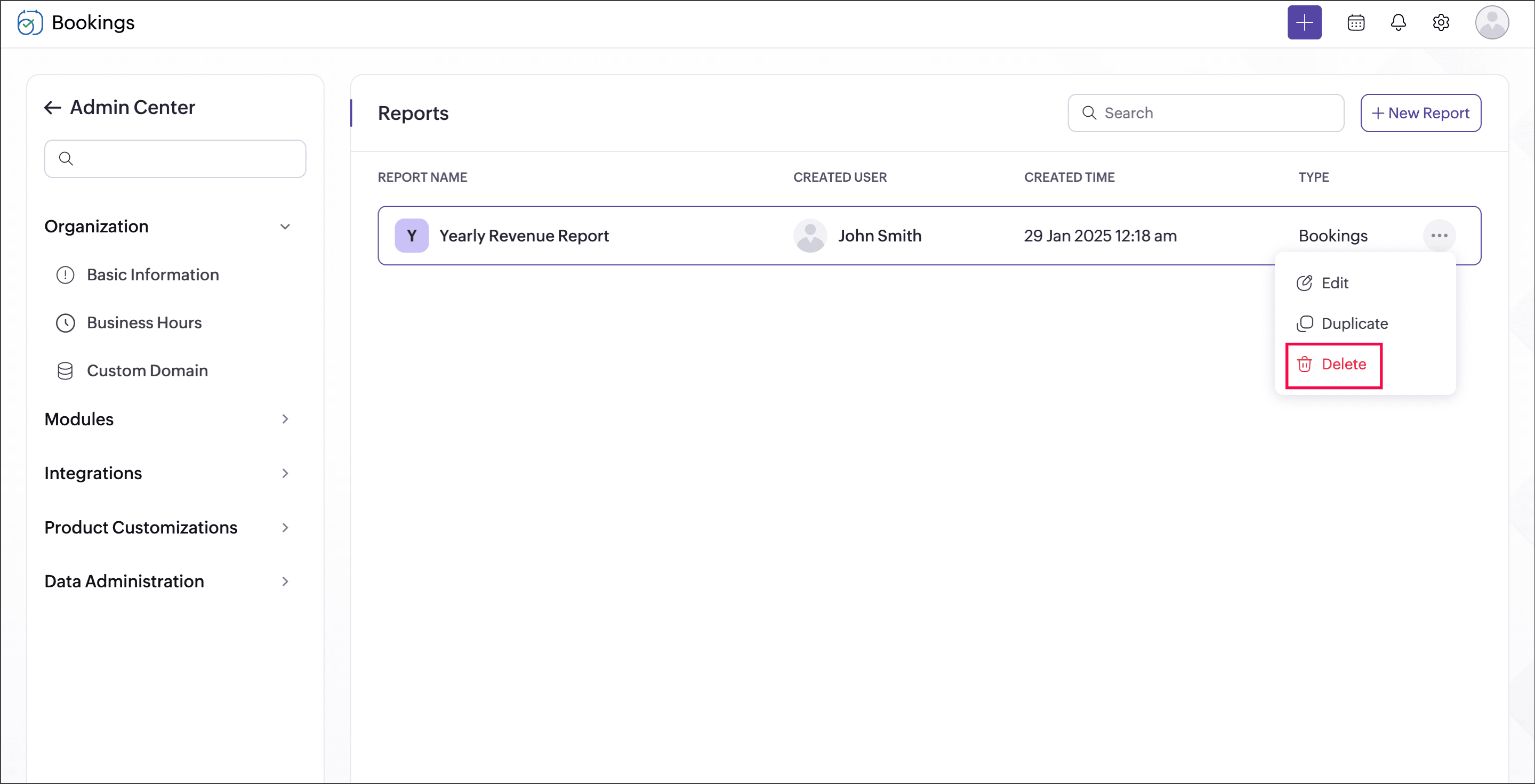1535x784 pixels.
Task: Click the Bookings logo icon
Action: tap(30, 22)
